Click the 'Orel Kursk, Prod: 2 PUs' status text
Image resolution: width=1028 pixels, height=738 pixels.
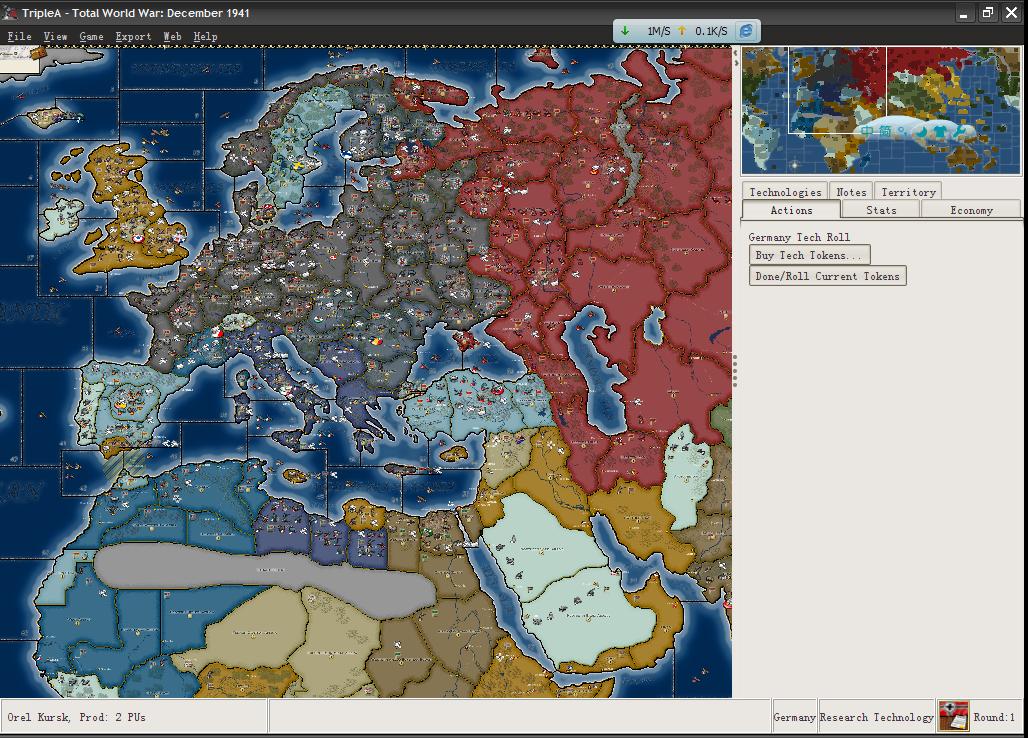tap(77, 717)
